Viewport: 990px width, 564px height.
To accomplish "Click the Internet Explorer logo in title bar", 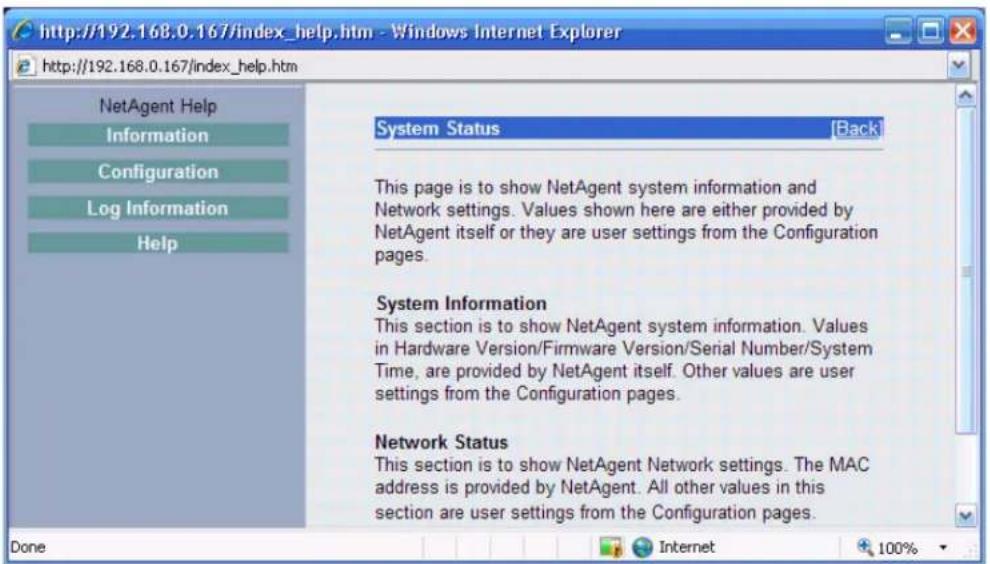I will 23,31.
